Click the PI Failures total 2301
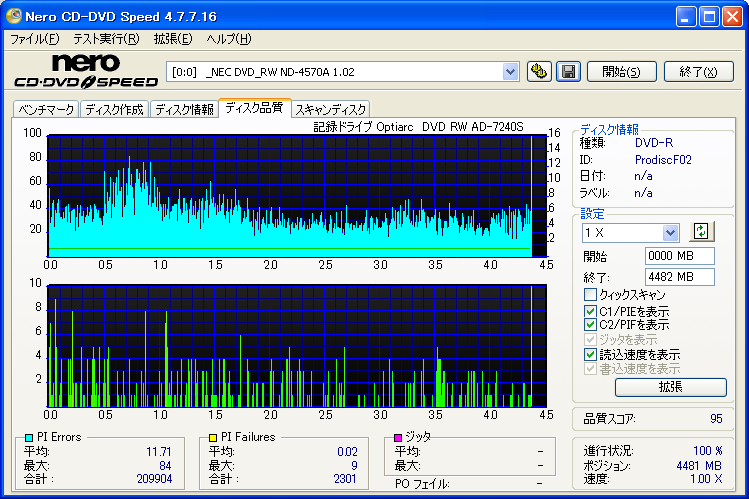 tap(345, 478)
